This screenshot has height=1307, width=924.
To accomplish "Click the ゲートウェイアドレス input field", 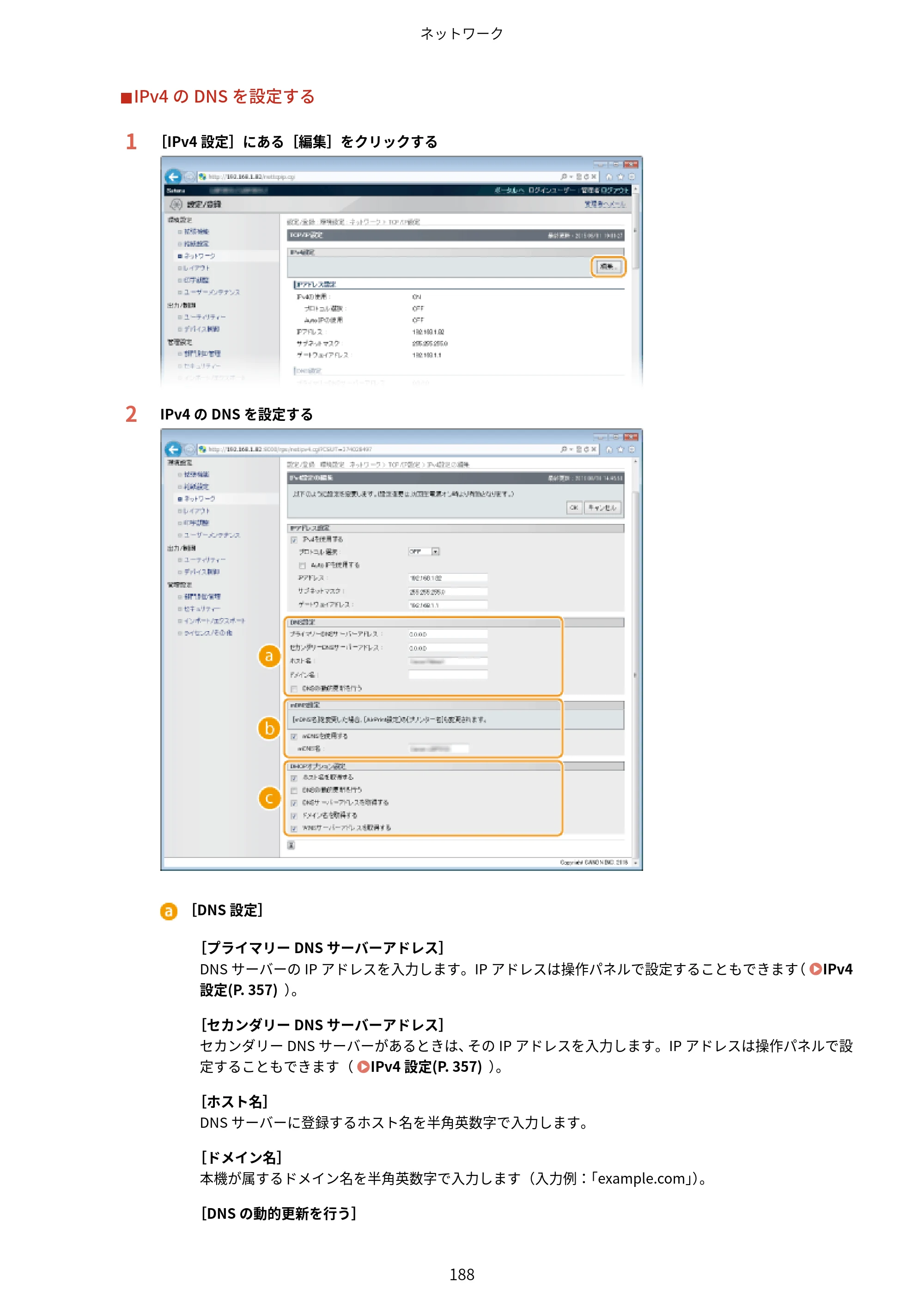I will tap(448, 605).
